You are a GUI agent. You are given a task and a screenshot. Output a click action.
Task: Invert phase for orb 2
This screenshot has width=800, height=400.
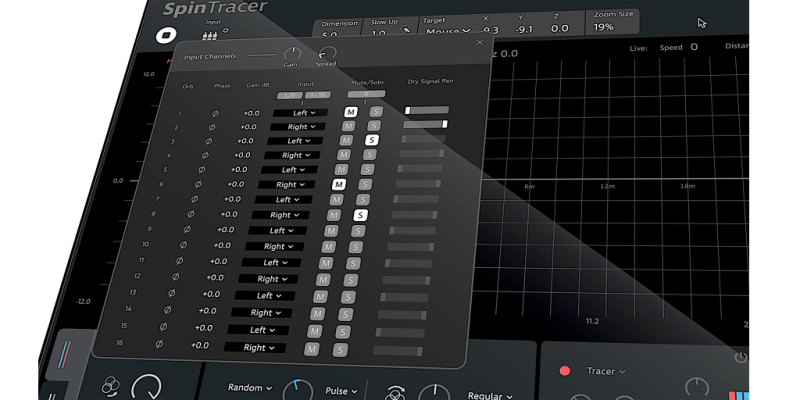(212, 127)
